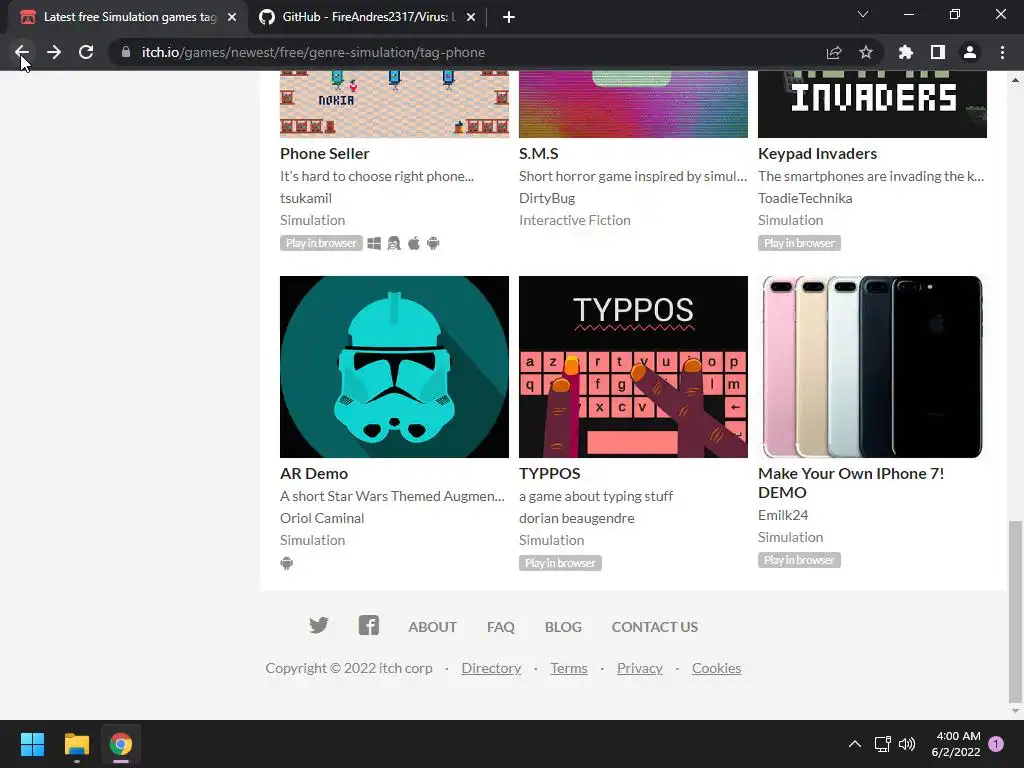
Task: Open the tab search chevron
Action: click(863, 14)
